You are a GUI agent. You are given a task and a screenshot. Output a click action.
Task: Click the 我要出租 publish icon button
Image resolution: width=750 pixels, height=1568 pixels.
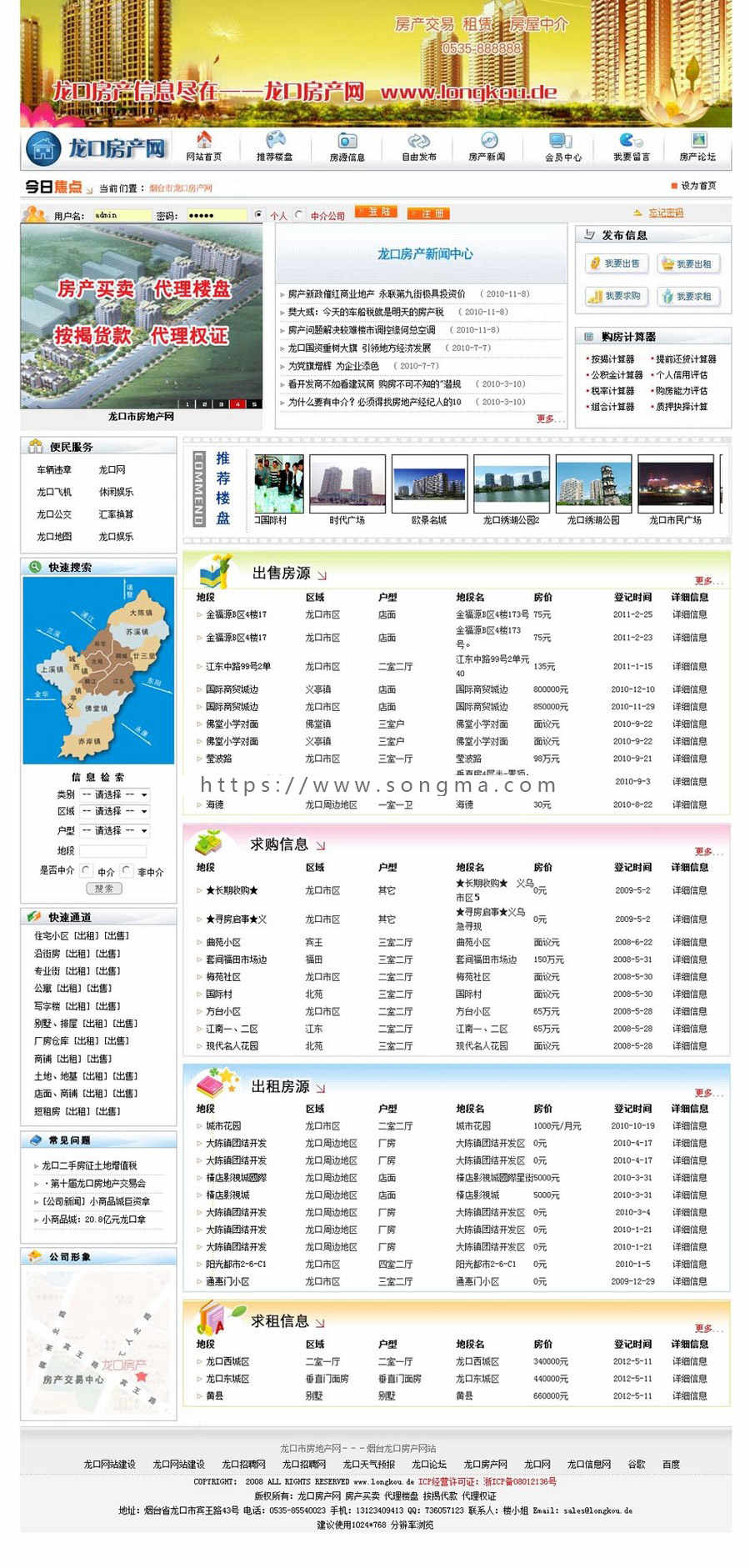[688, 263]
